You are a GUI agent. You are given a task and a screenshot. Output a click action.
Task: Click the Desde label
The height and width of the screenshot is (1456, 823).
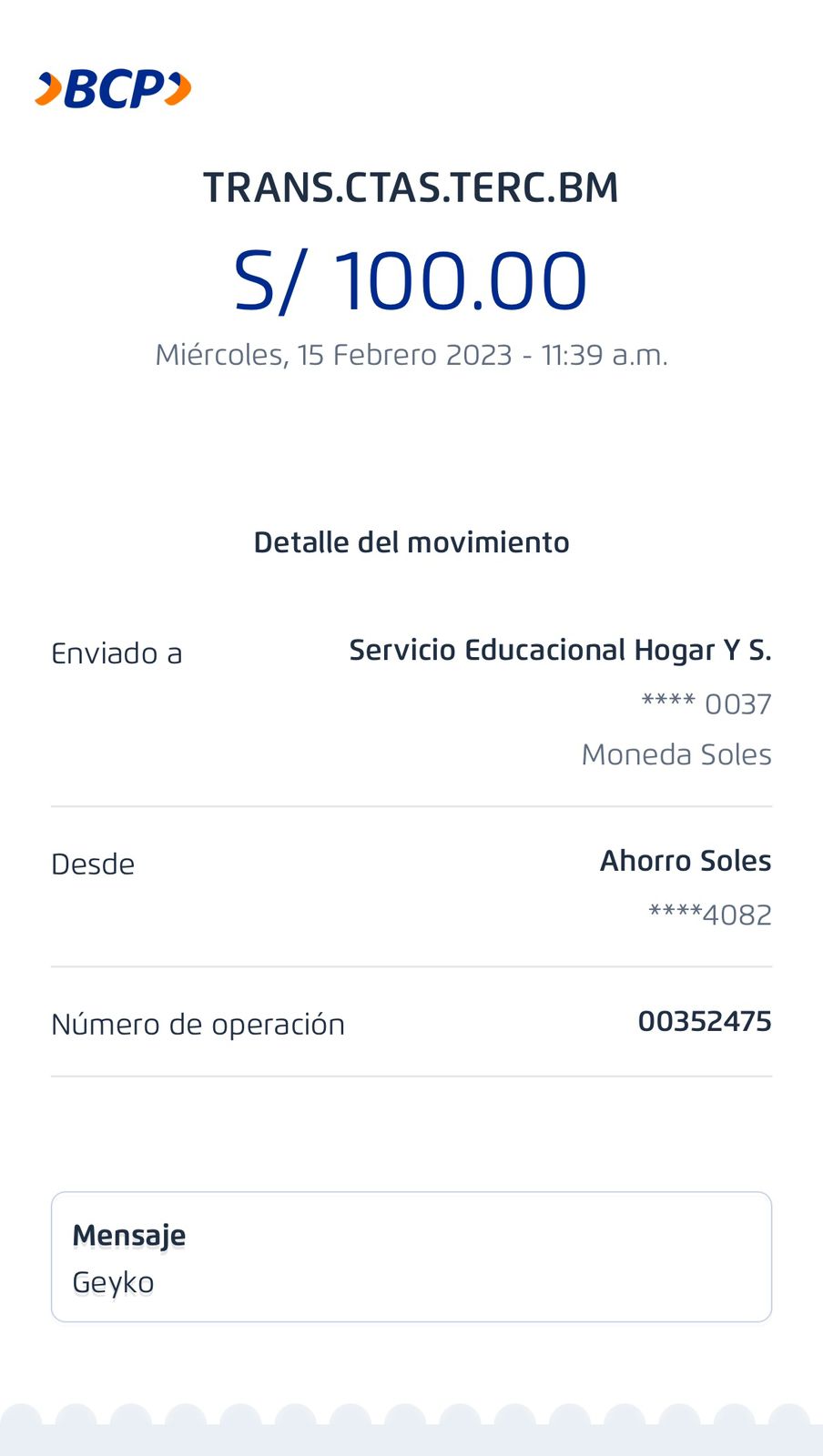tap(93, 864)
